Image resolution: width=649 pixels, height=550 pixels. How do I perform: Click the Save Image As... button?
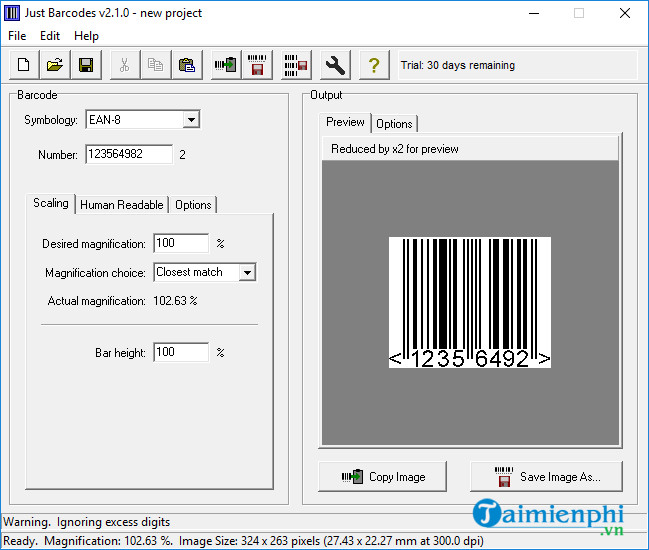pyautogui.click(x=546, y=477)
